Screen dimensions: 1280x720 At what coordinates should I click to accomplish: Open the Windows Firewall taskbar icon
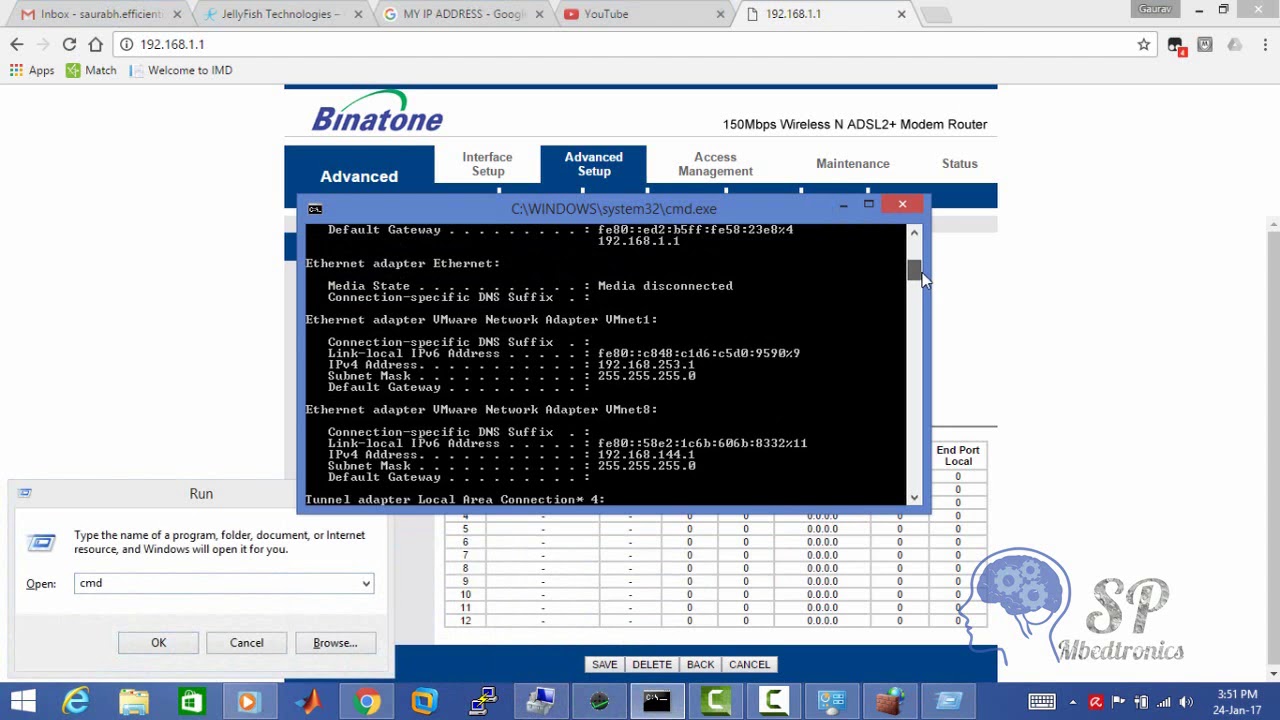point(888,701)
